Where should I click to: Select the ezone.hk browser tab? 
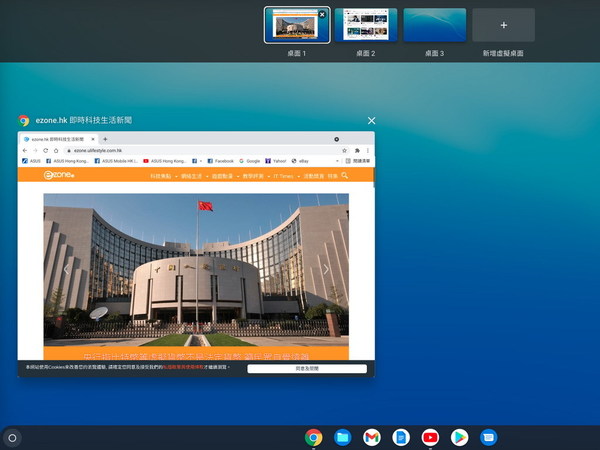pyautogui.click(x=57, y=139)
